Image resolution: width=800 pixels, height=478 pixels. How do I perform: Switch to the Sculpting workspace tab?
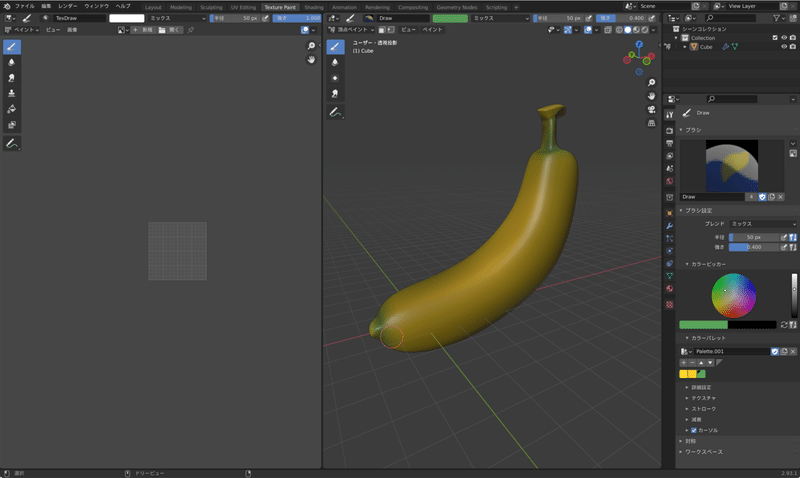[x=211, y=7]
